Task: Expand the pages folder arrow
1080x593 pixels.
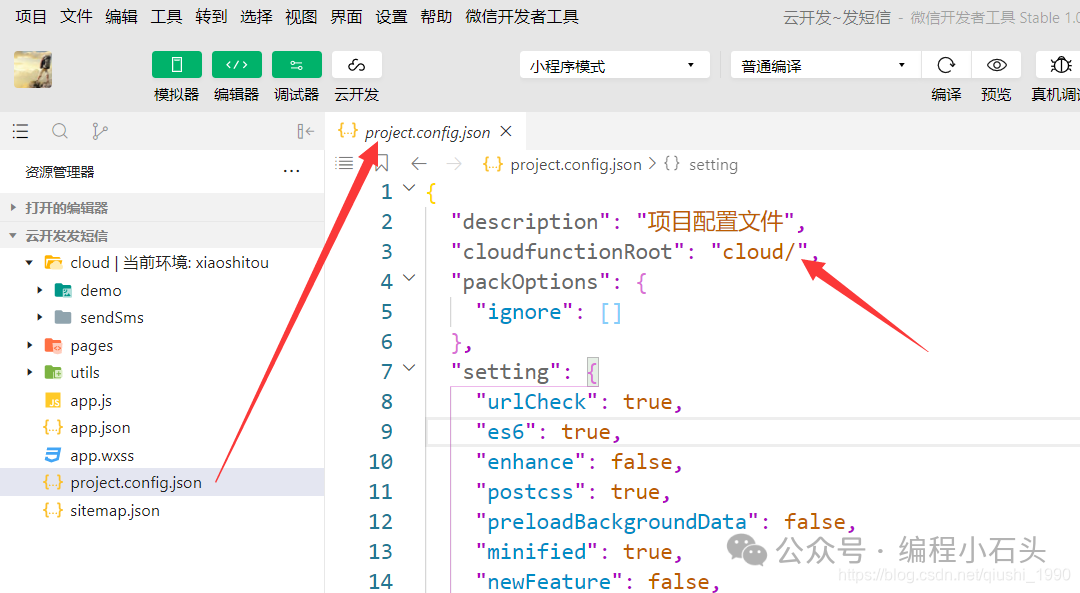Action: 29,345
